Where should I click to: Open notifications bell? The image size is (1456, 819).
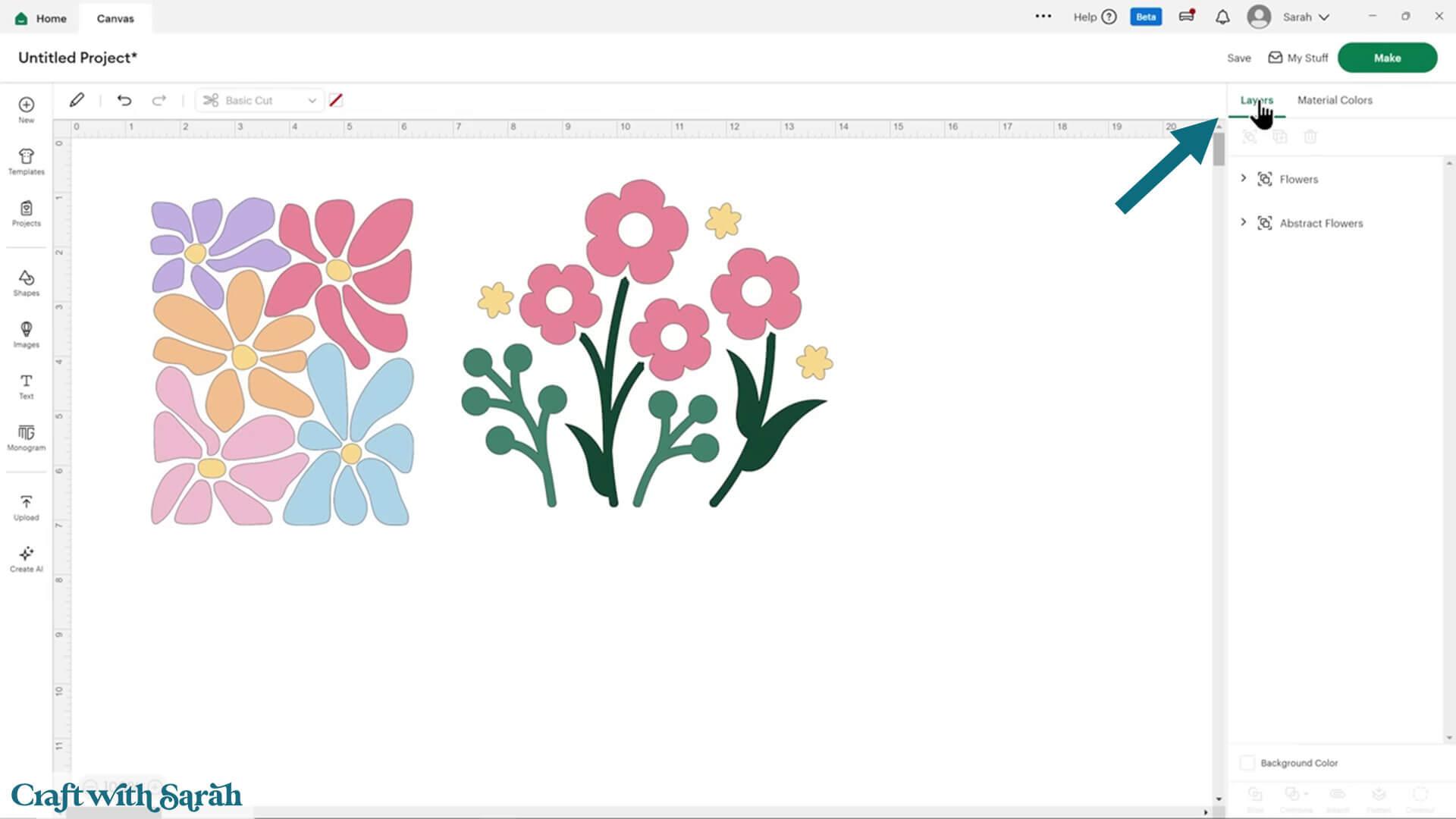coord(1222,17)
